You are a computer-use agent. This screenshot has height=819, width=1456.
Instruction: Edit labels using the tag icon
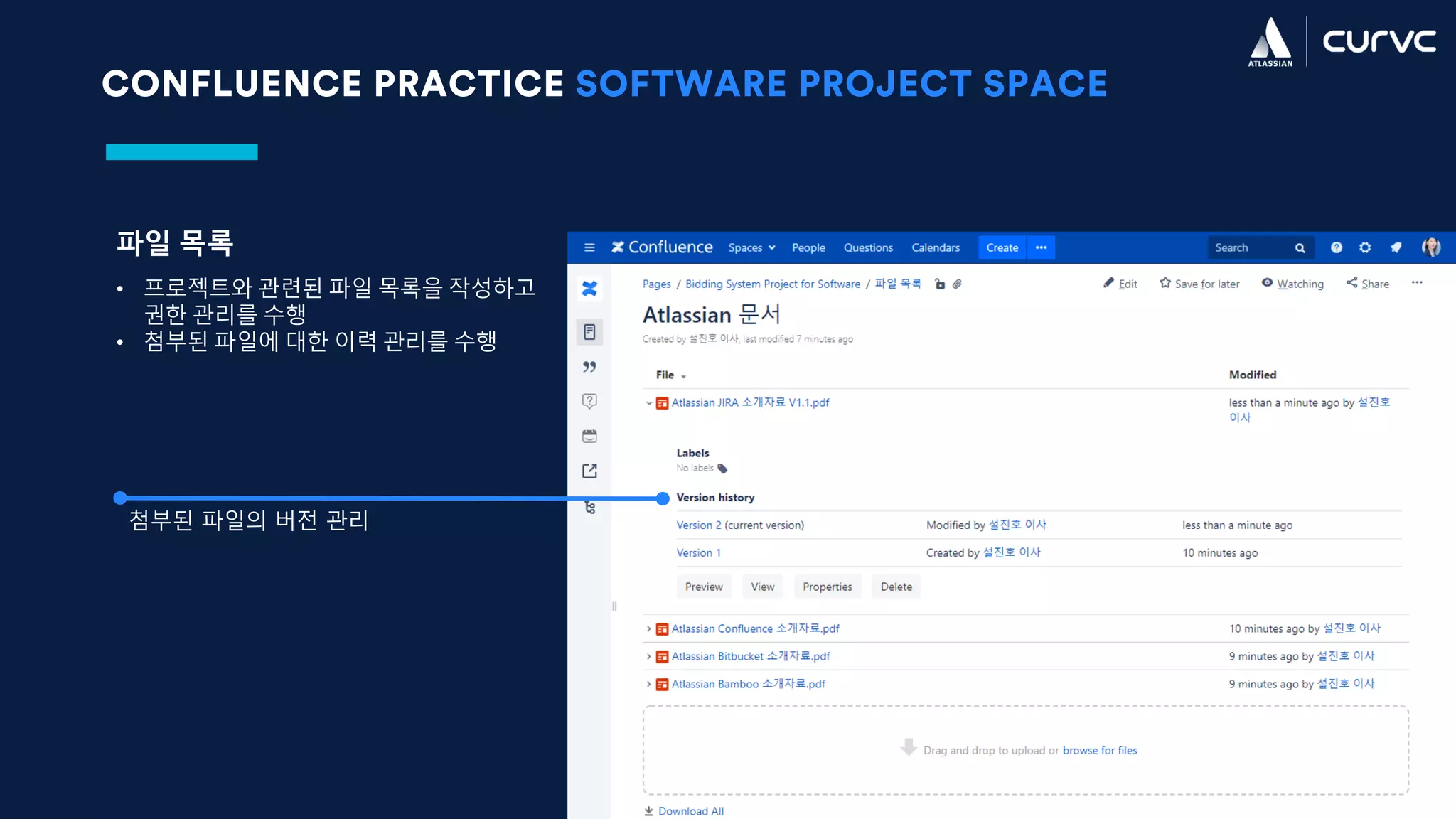[722, 469]
